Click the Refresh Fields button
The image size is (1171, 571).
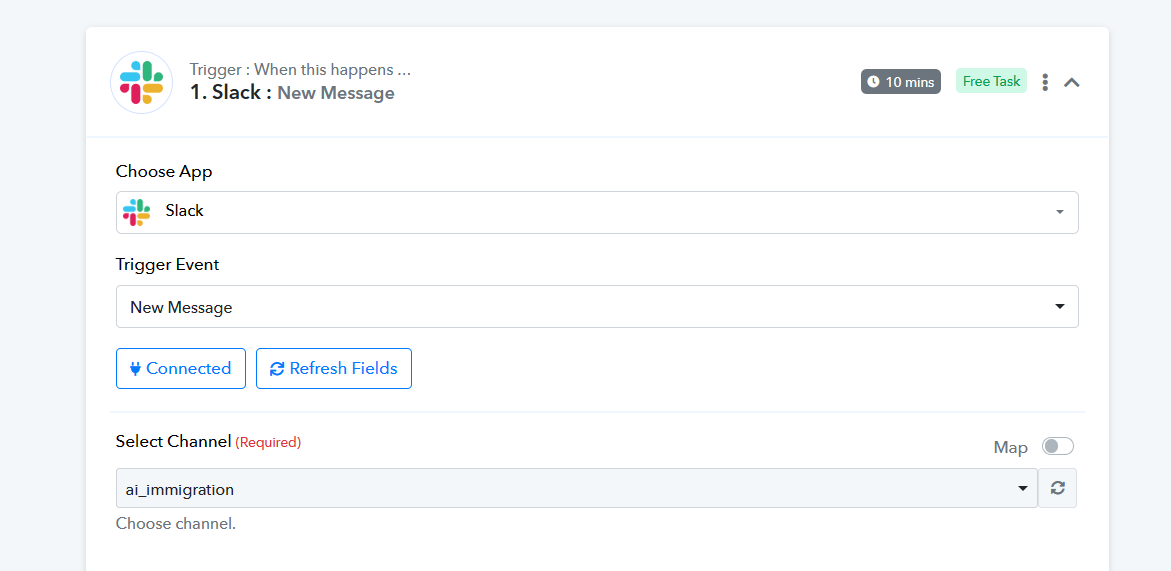(334, 369)
